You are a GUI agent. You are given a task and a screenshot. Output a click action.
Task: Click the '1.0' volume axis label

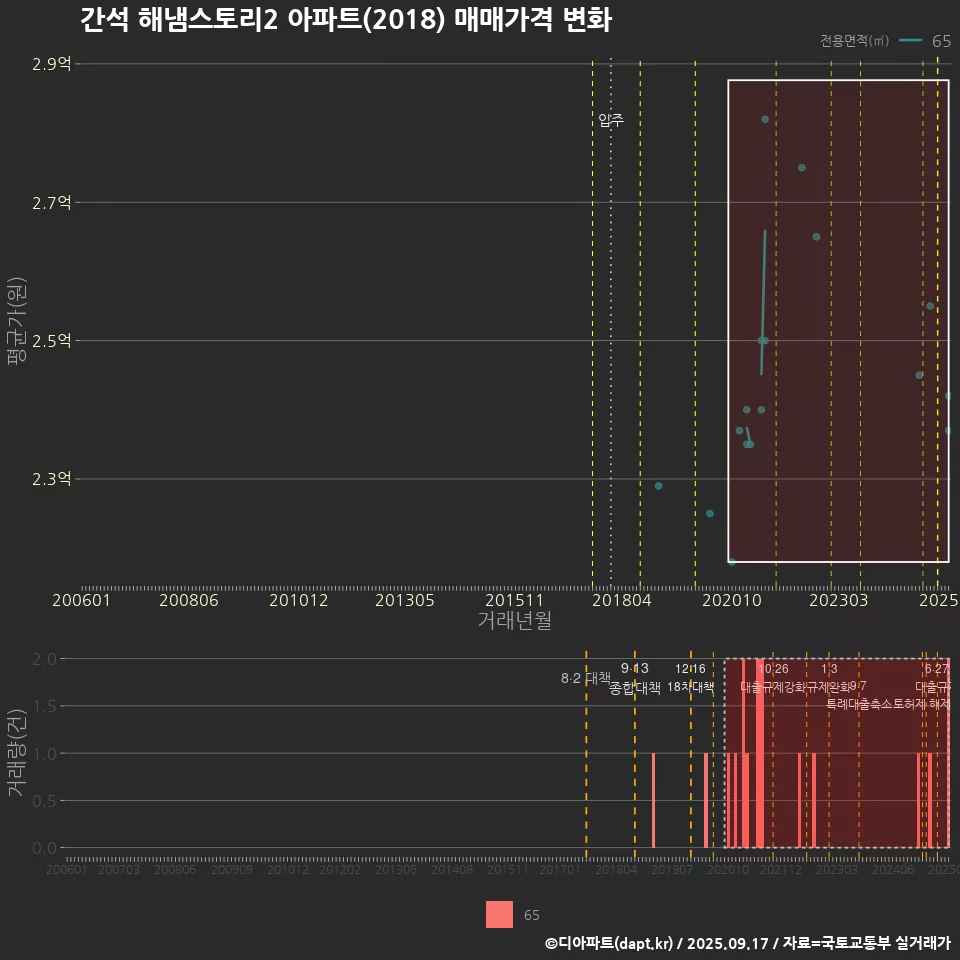tap(44, 754)
